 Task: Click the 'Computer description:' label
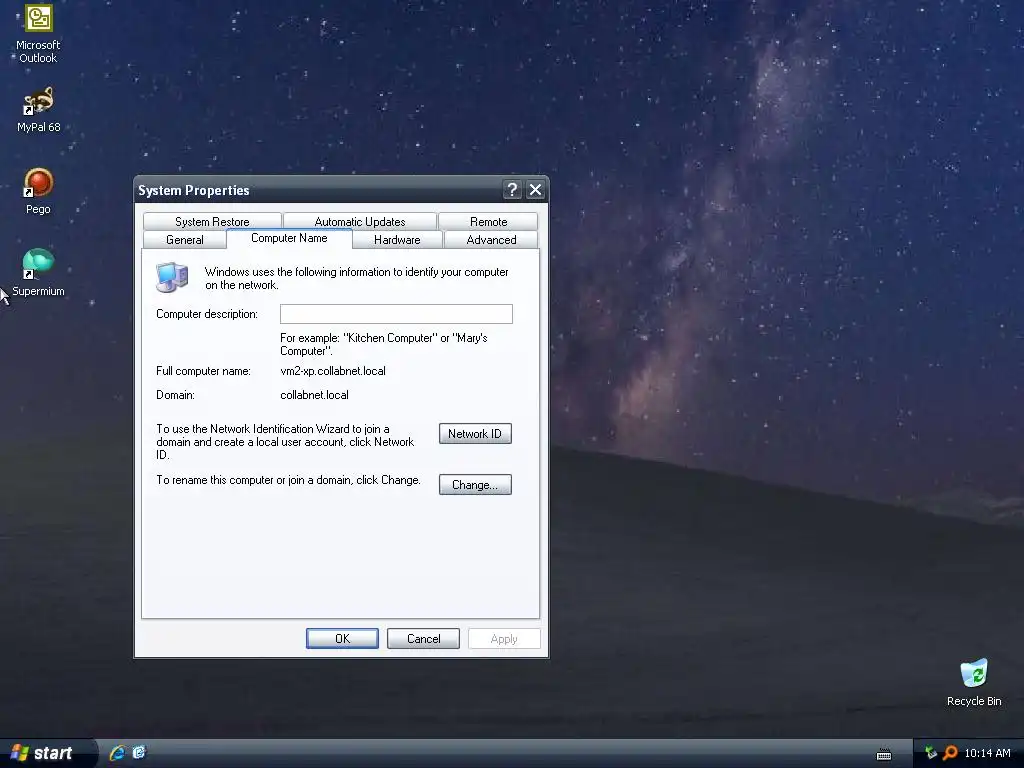pyautogui.click(x=207, y=314)
